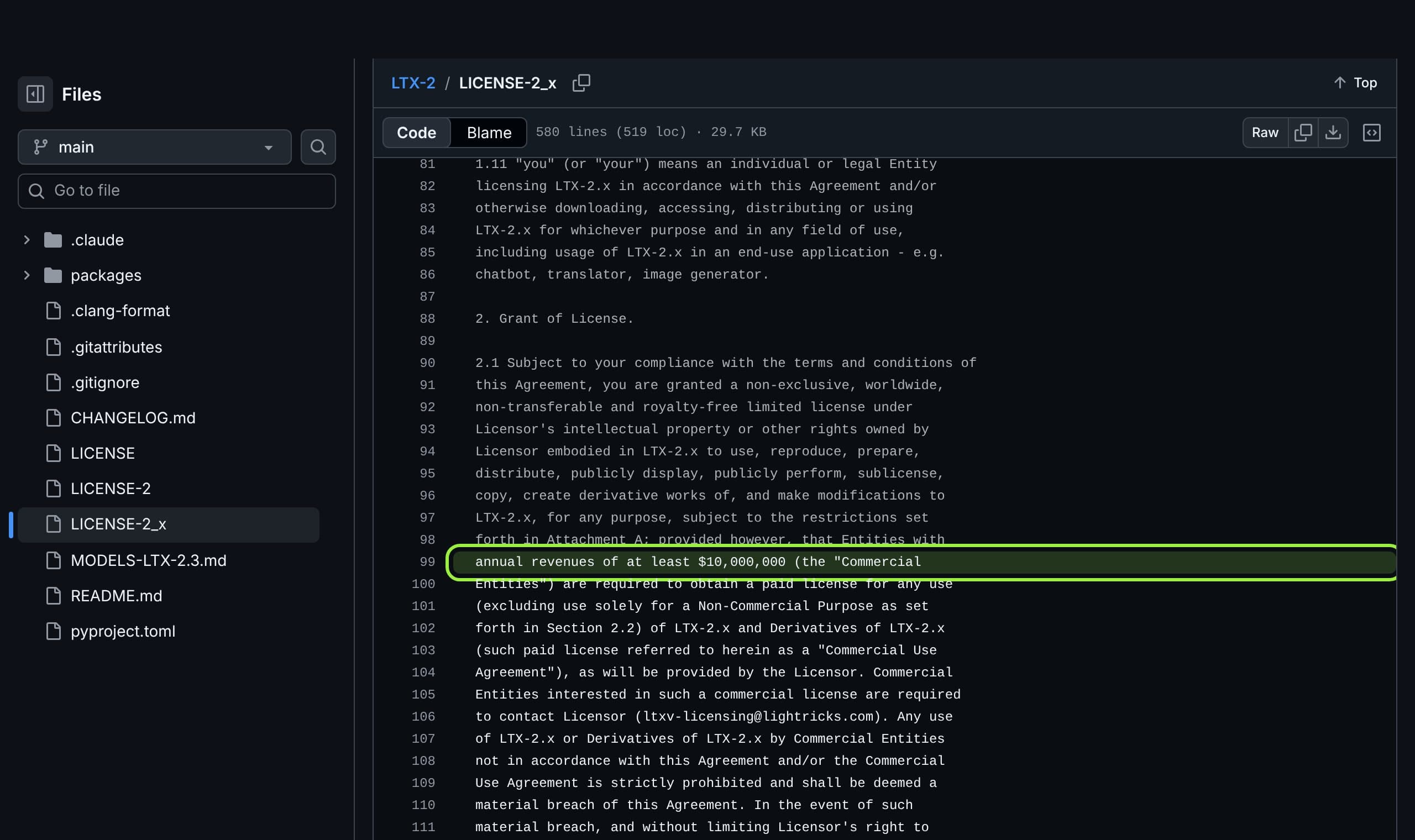Open pyproject.toml file
Screen dimensions: 1415x840
click(123, 631)
